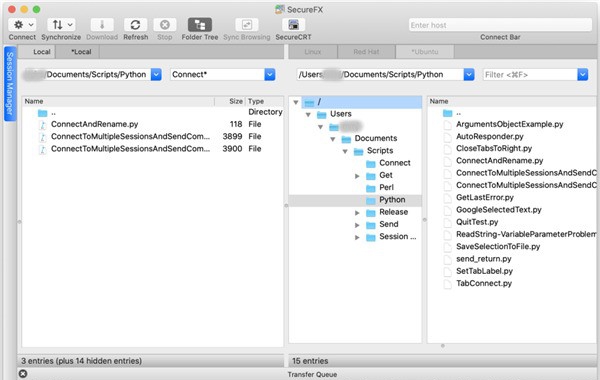The height and width of the screenshot is (380, 600).
Task: Click the GoogleSelectedText.py file icon
Action: (447, 210)
